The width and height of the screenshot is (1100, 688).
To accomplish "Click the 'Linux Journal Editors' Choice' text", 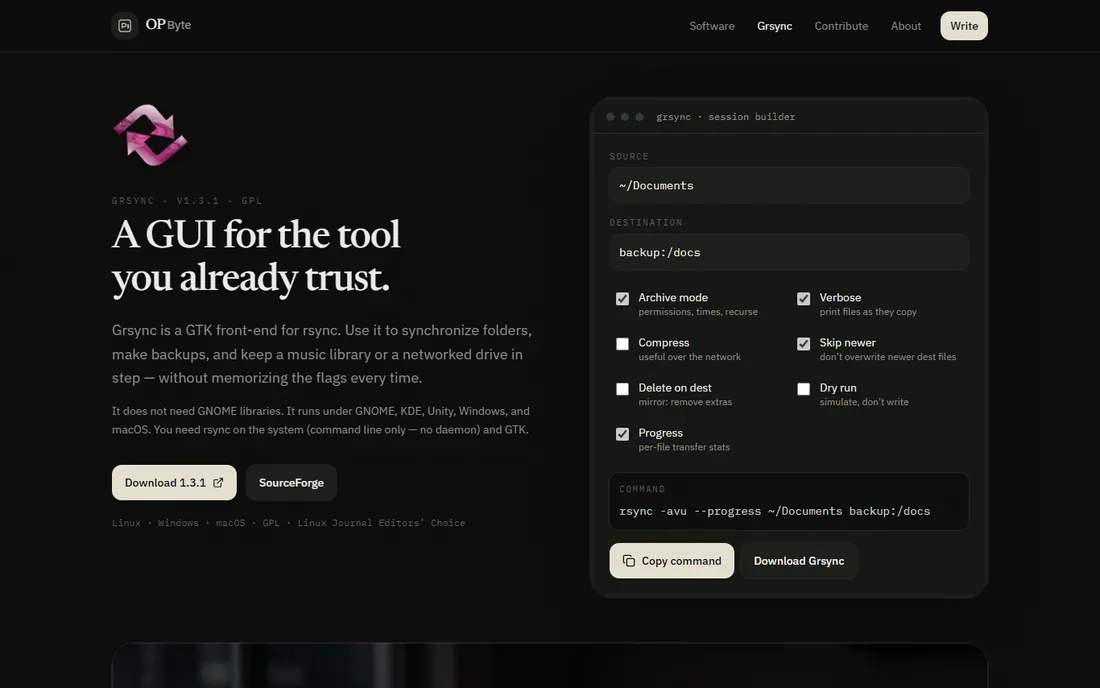I will coord(381,522).
